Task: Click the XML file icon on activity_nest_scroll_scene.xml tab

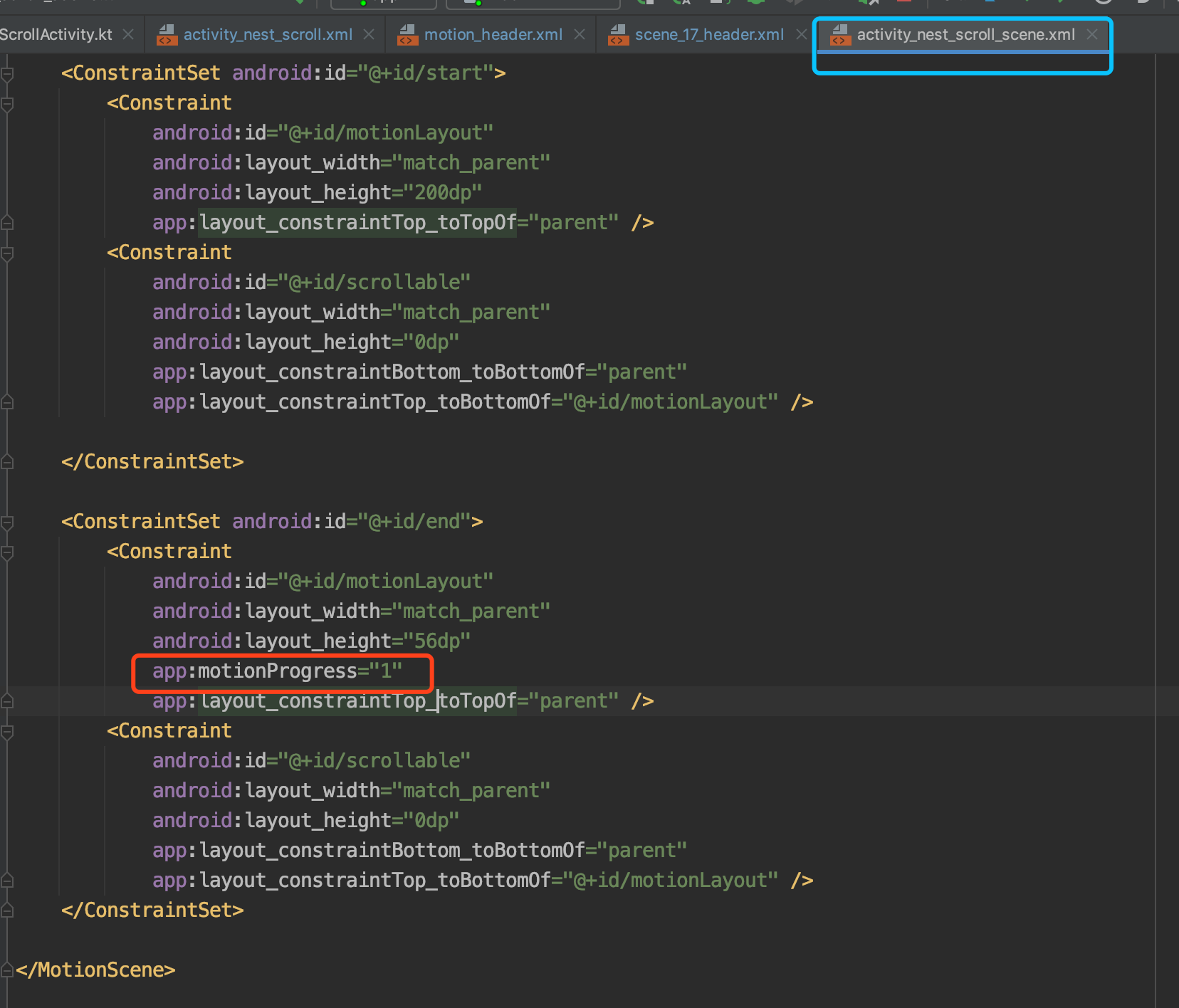Action: click(840, 33)
